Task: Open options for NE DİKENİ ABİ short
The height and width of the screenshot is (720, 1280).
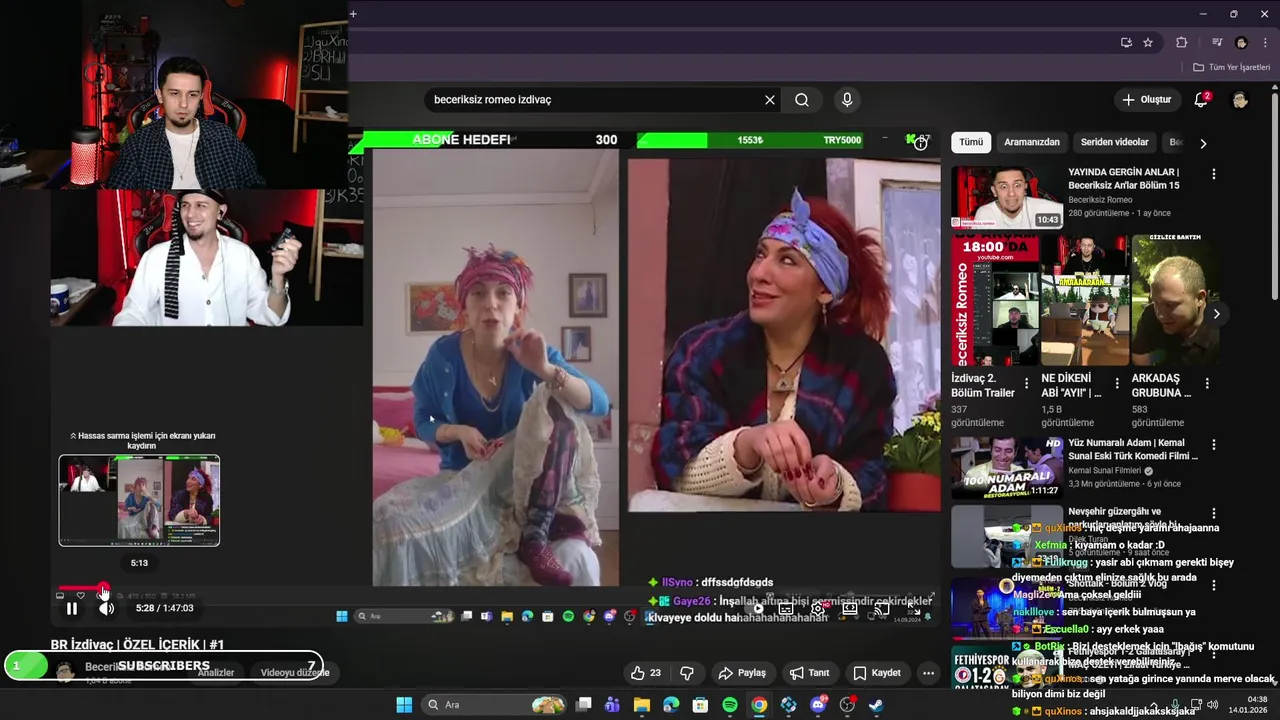Action: (1117, 383)
